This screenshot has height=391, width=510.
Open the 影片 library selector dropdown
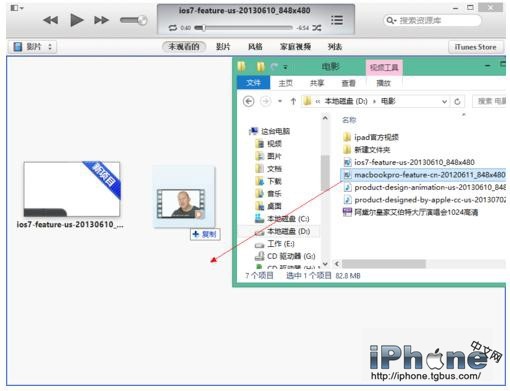pyautogui.click(x=32, y=47)
